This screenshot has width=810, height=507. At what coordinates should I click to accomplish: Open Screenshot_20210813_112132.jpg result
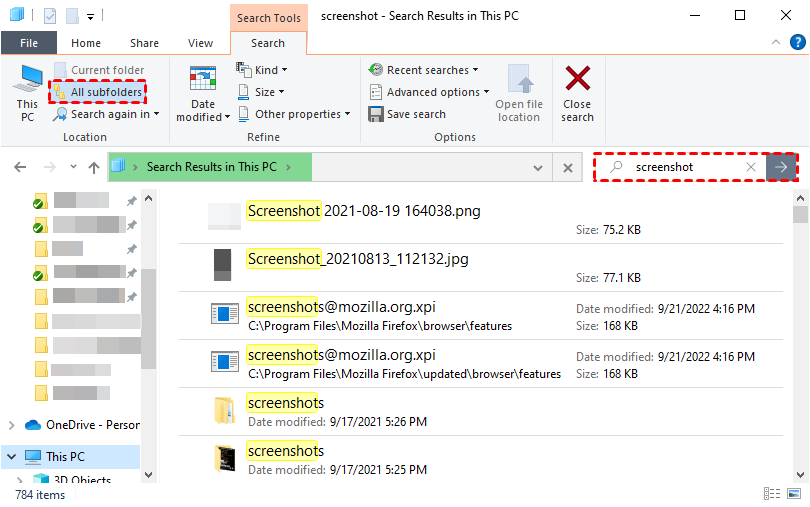[357, 259]
